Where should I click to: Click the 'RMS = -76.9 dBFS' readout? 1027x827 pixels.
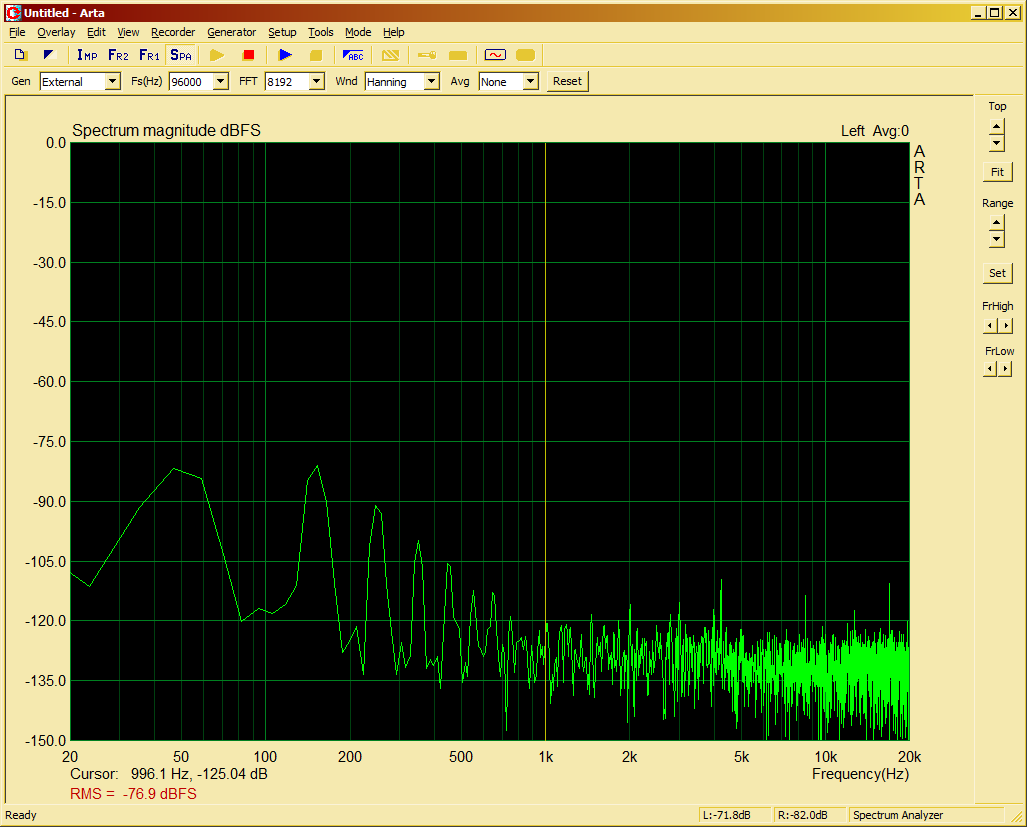pos(133,794)
